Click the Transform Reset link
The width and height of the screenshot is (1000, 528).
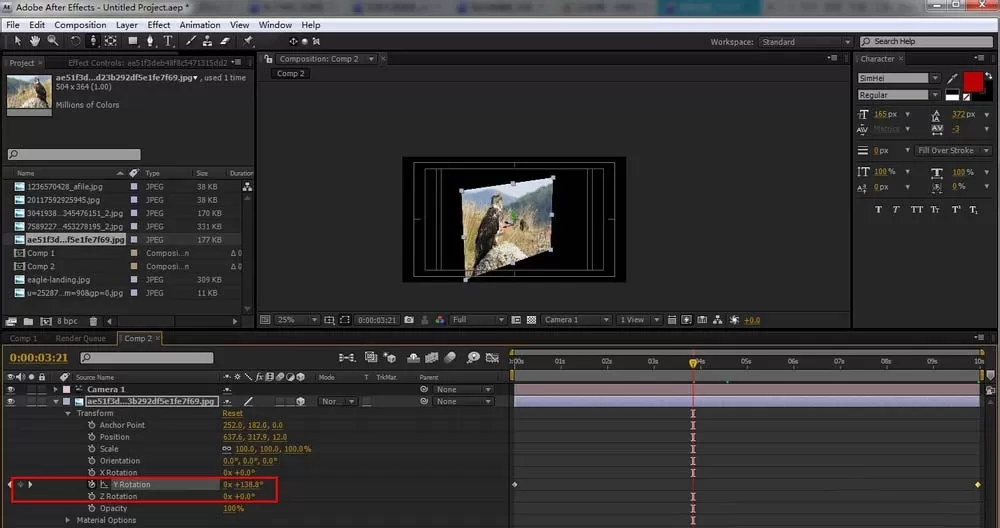click(232, 413)
